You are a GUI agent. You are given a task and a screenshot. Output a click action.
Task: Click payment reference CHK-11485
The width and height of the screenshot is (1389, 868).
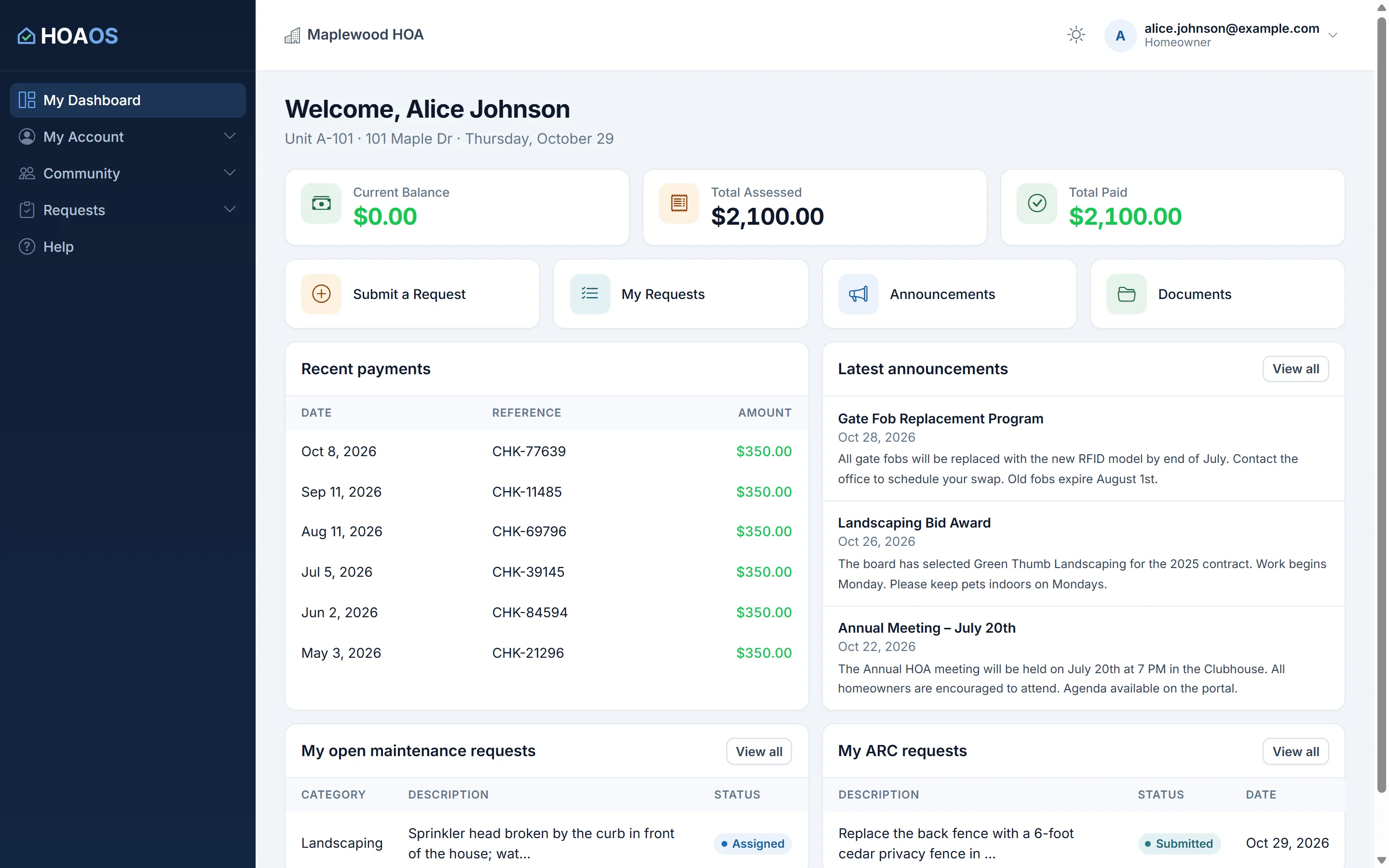(527, 492)
